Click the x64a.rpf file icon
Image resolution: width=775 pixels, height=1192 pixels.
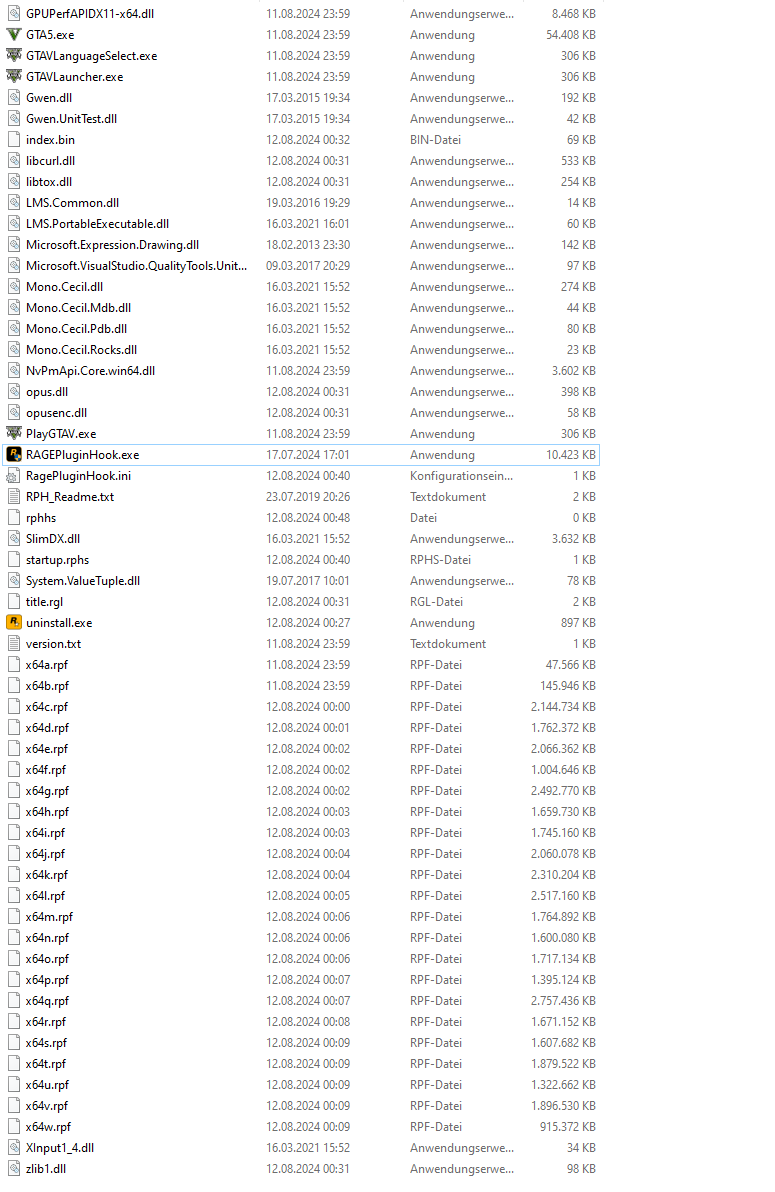click(x=14, y=665)
